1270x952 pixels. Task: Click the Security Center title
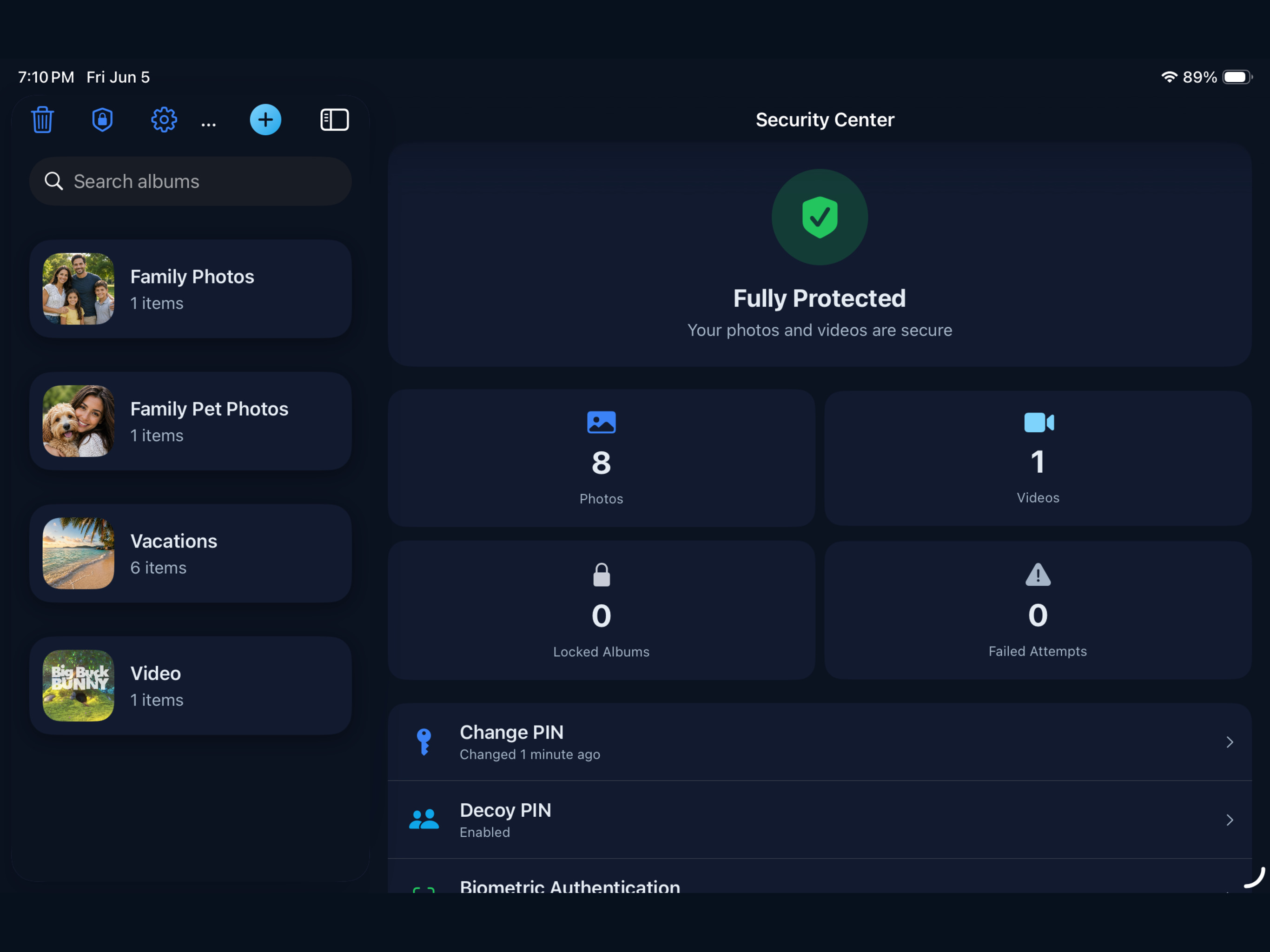tap(825, 119)
